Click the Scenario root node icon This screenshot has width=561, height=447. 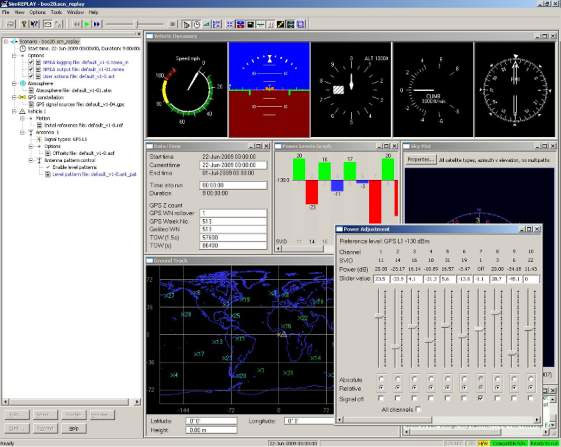pos(14,42)
